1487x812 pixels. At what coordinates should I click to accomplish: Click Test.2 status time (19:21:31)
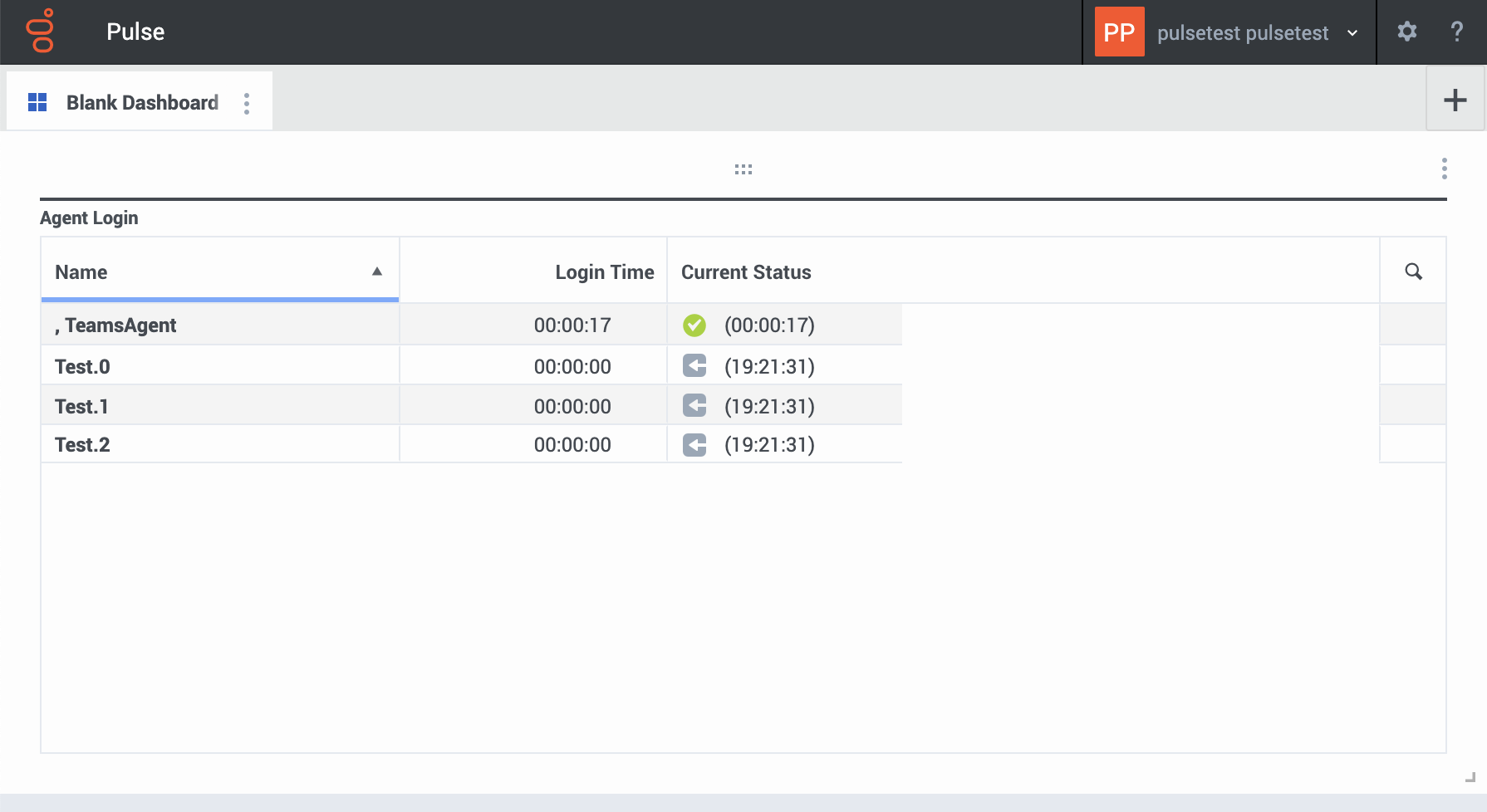(769, 445)
